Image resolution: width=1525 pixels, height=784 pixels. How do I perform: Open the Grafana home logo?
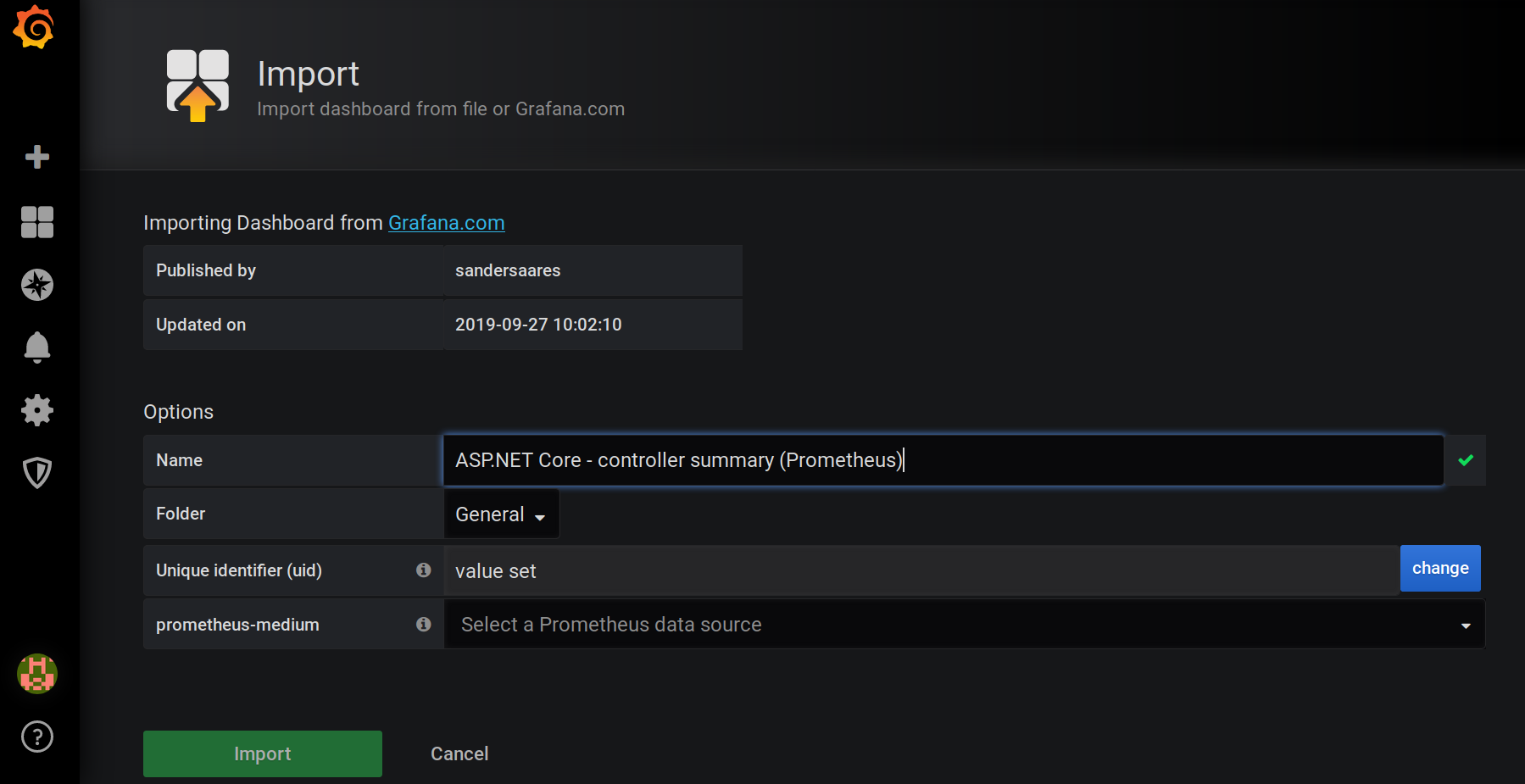[34, 27]
